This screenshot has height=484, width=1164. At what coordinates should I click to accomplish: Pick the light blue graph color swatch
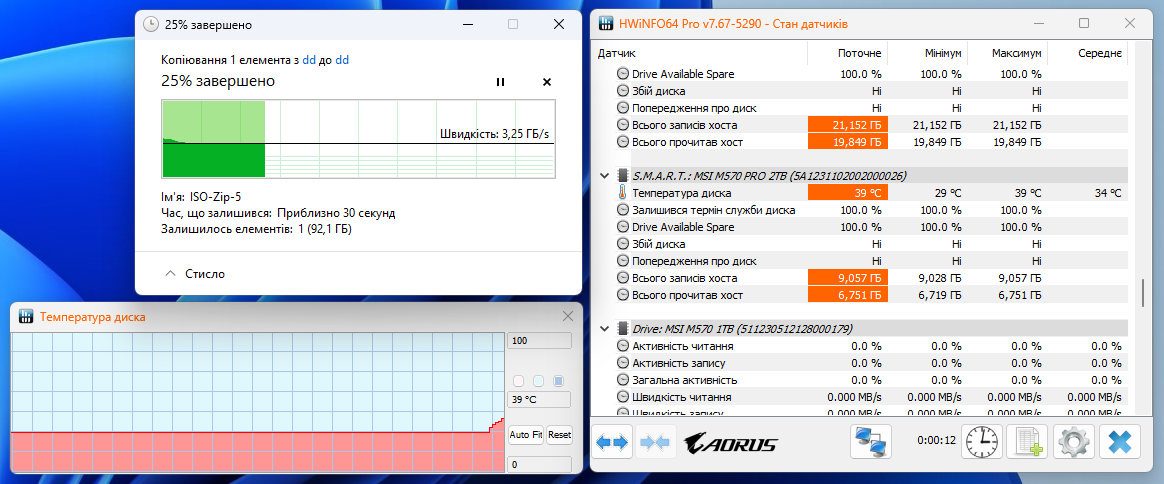pyautogui.click(x=538, y=381)
